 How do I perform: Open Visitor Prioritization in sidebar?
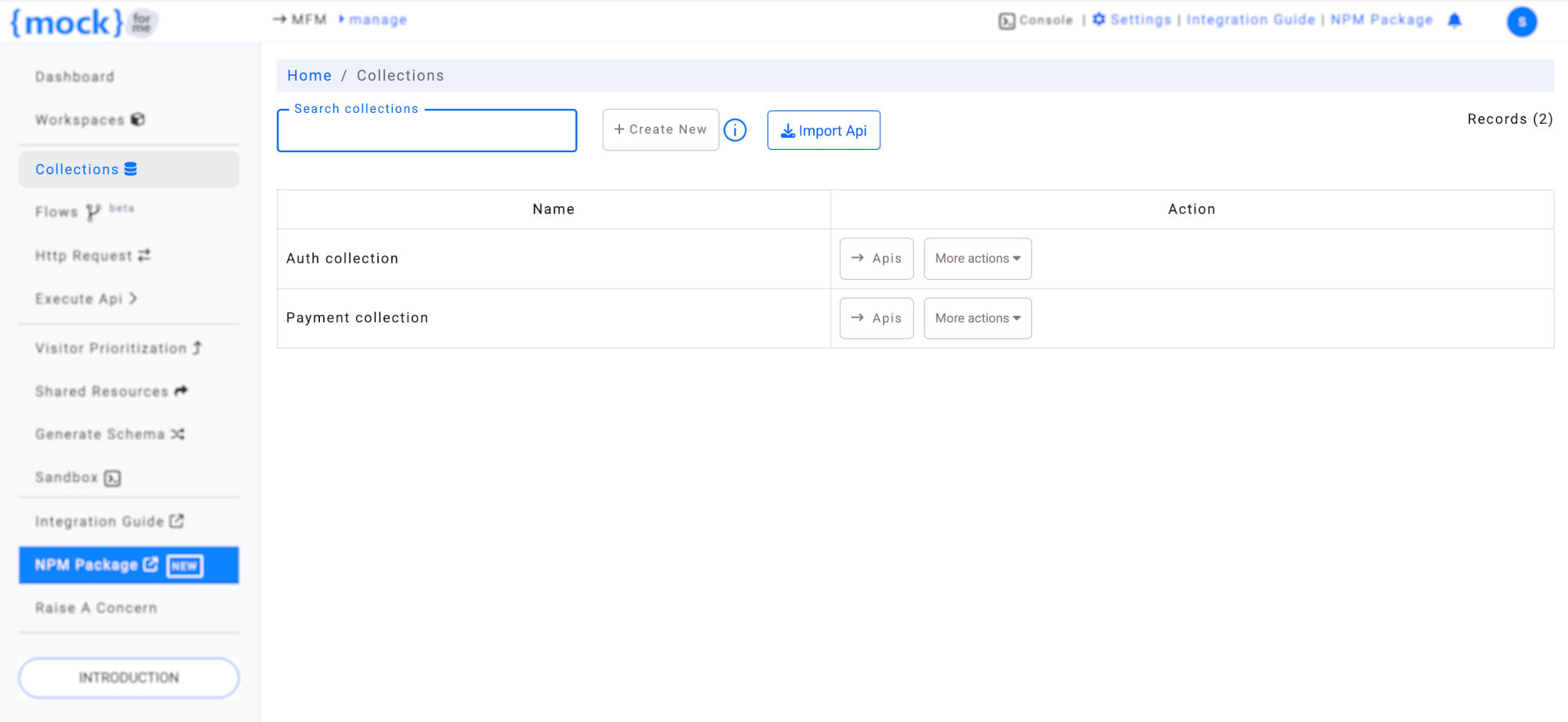(118, 348)
